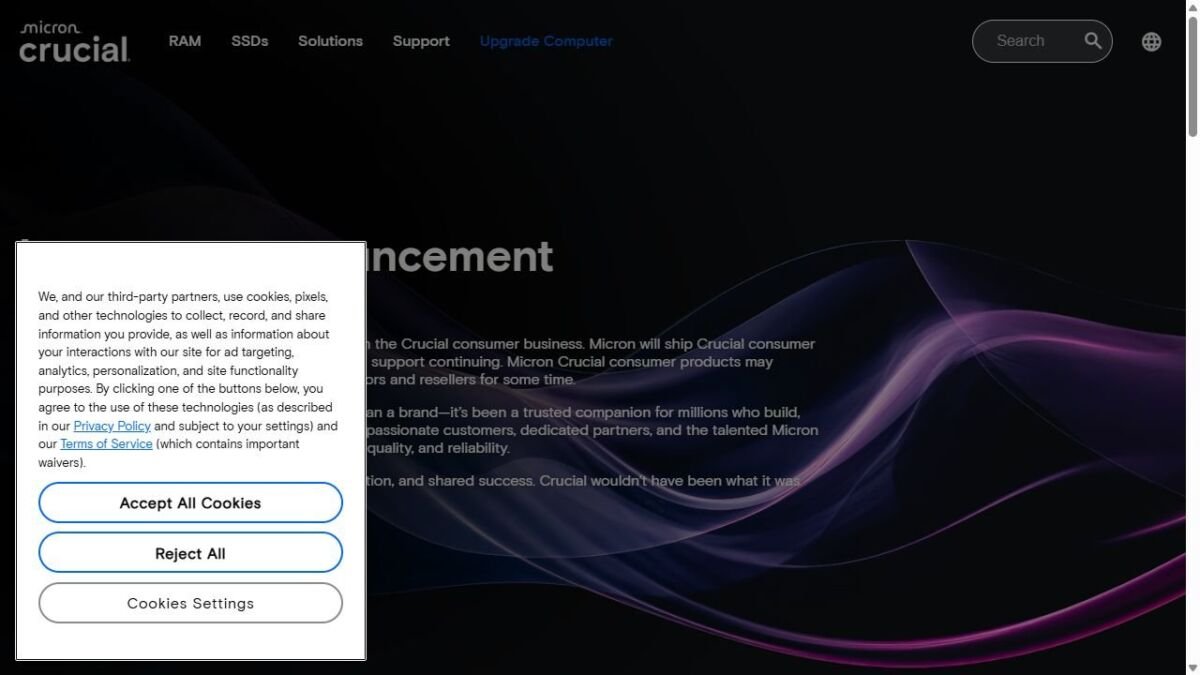Open Cookies Settings
Image resolution: width=1200 pixels, height=675 pixels.
pyautogui.click(x=190, y=603)
